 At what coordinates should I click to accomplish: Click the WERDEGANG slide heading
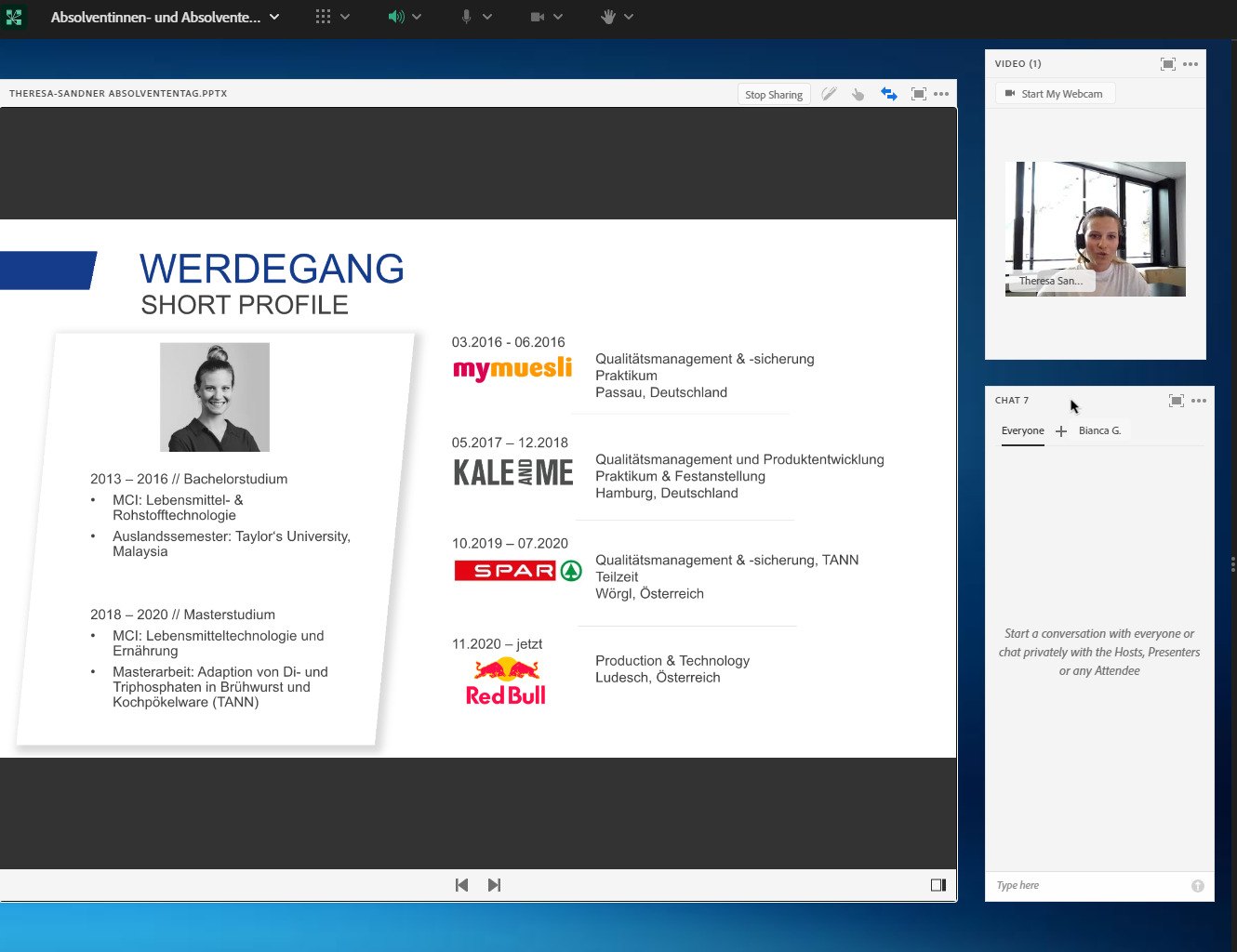pyautogui.click(x=272, y=269)
